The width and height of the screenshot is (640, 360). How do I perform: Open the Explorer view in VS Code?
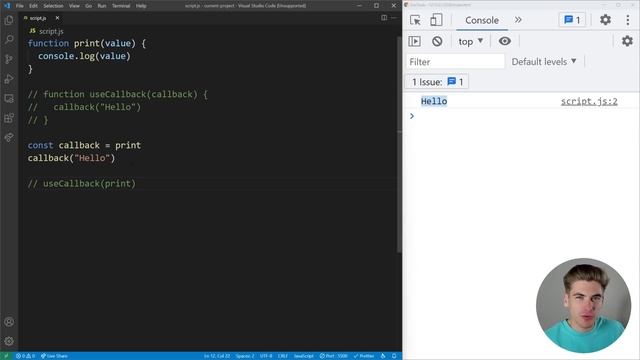point(9,20)
